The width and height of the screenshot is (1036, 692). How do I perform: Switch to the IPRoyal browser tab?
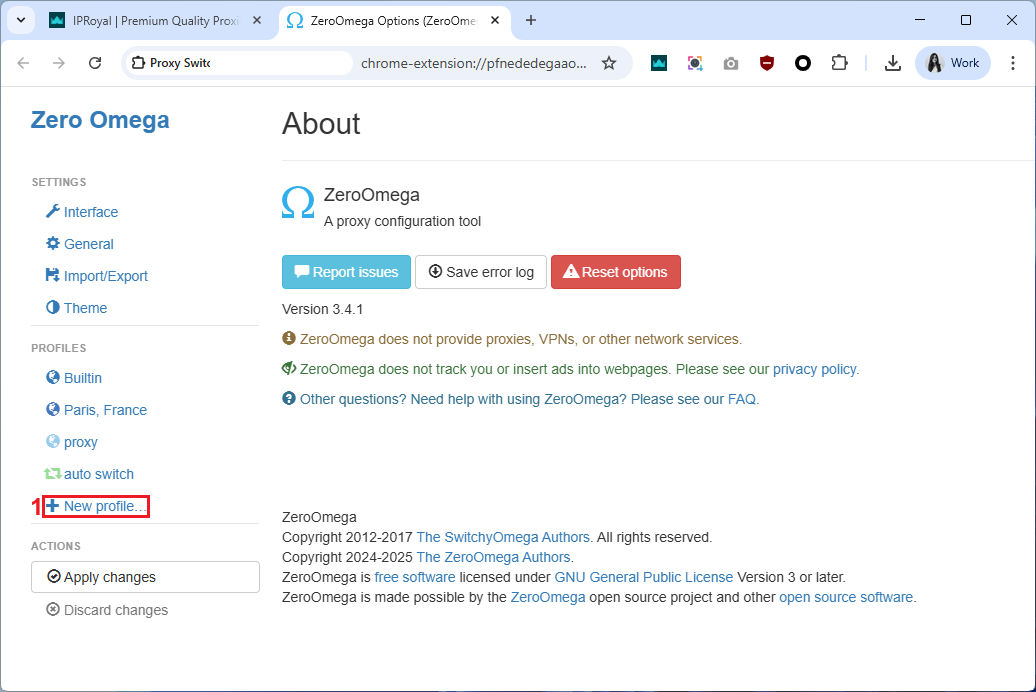150,20
